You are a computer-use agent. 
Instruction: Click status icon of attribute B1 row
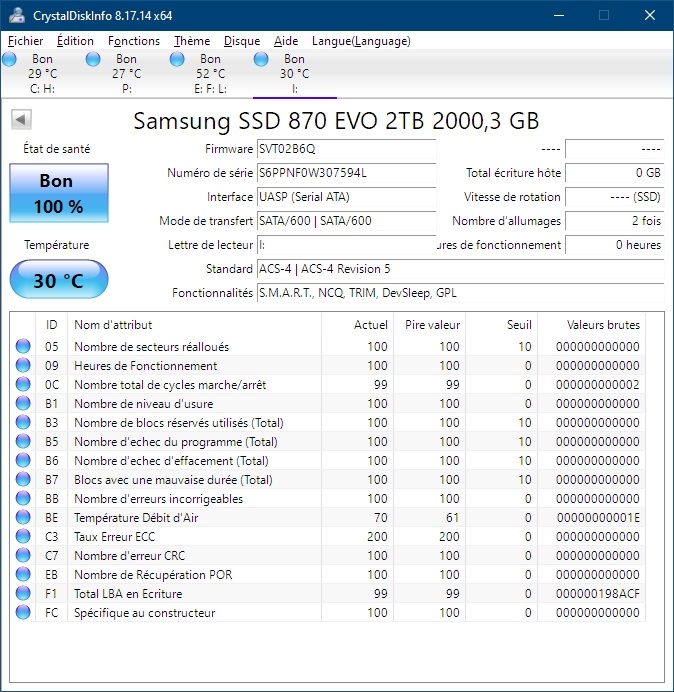point(23,403)
